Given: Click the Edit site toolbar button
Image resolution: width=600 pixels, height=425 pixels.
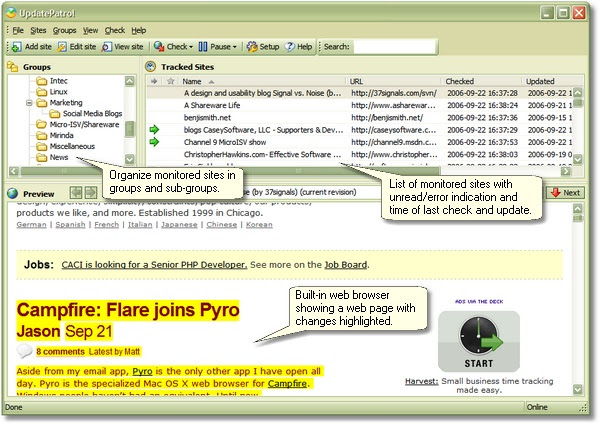Looking at the screenshot, I should click(77, 47).
